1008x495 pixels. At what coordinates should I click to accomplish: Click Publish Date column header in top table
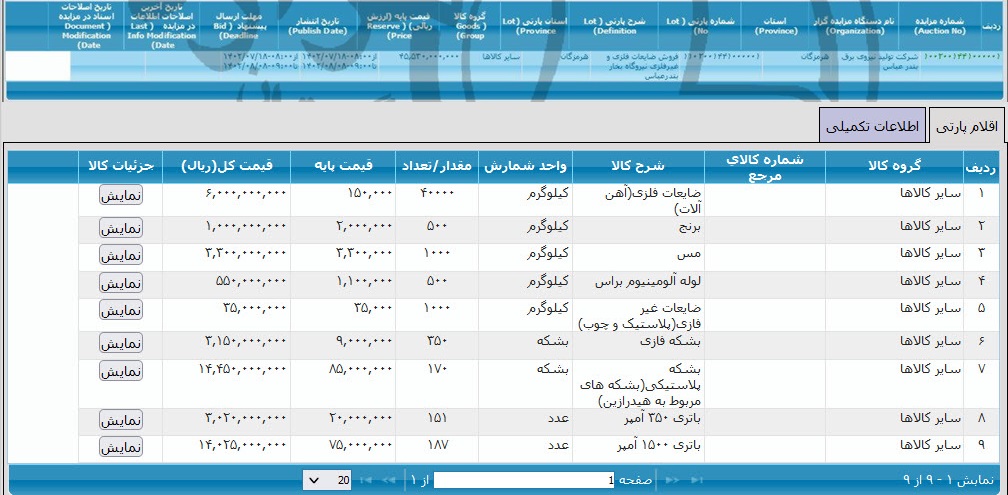318,26
